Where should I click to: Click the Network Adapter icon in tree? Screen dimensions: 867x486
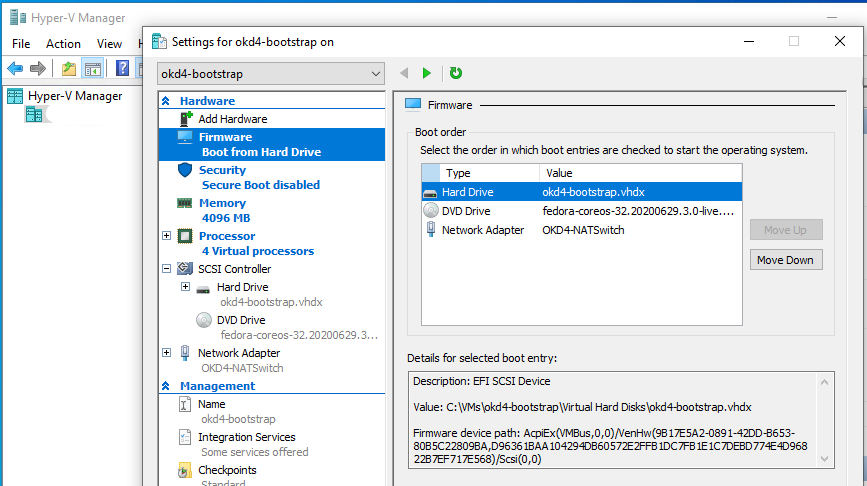pyautogui.click(x=185, y=353)
